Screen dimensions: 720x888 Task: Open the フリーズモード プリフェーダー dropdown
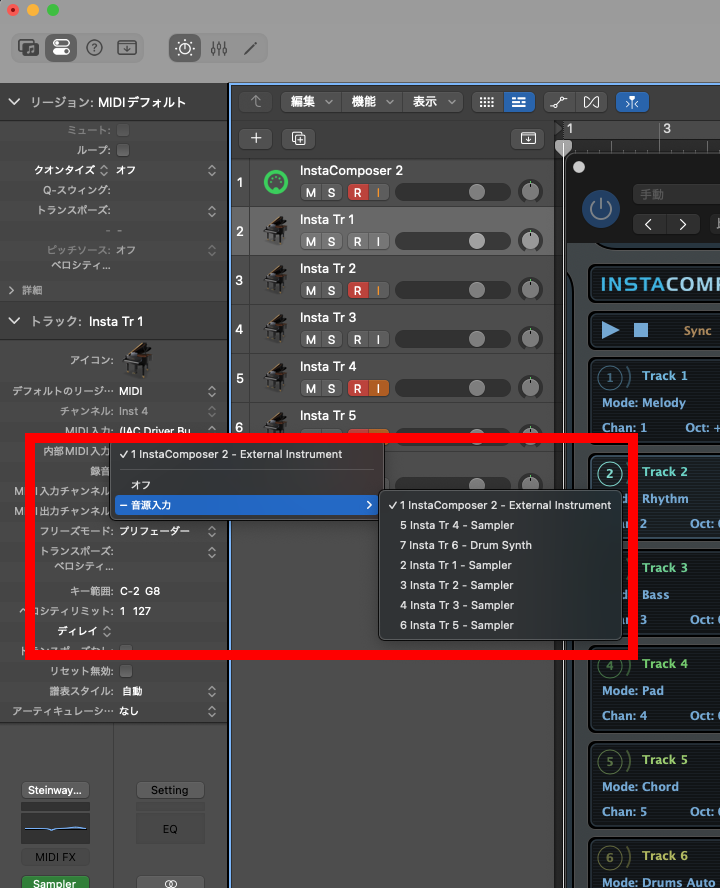pos(167,531)
